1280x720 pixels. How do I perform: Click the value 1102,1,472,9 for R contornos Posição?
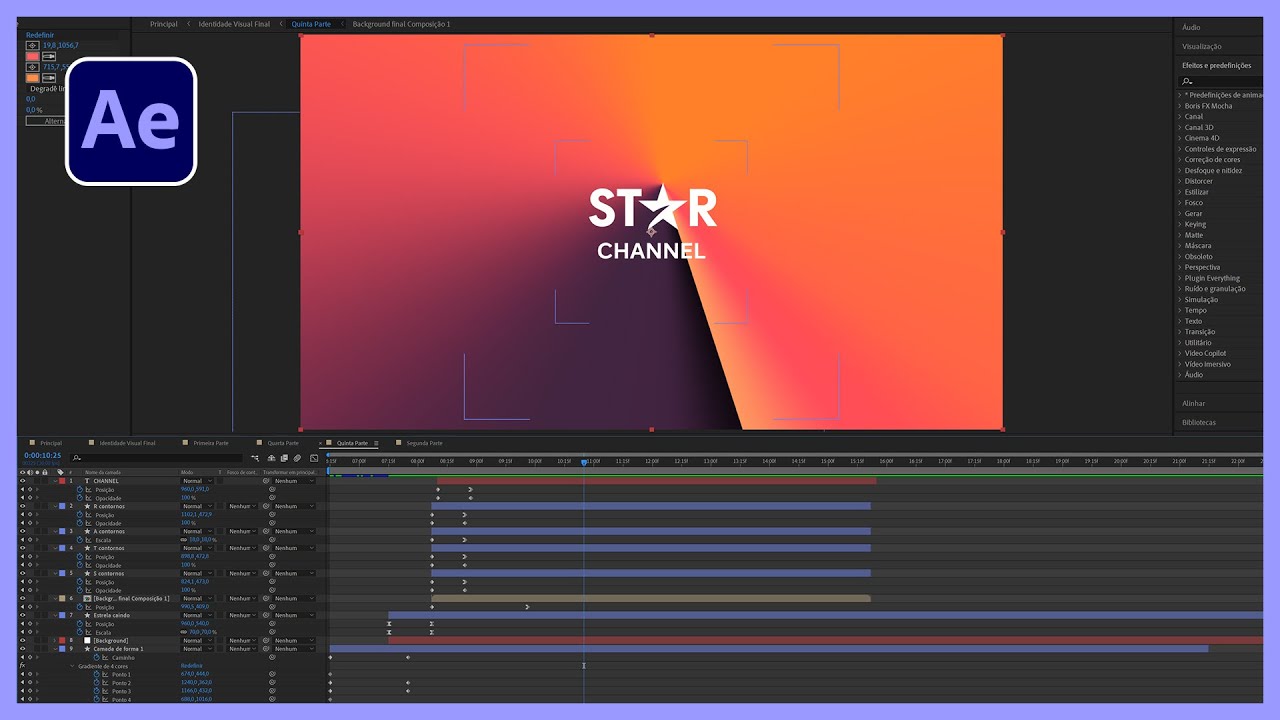197,514
